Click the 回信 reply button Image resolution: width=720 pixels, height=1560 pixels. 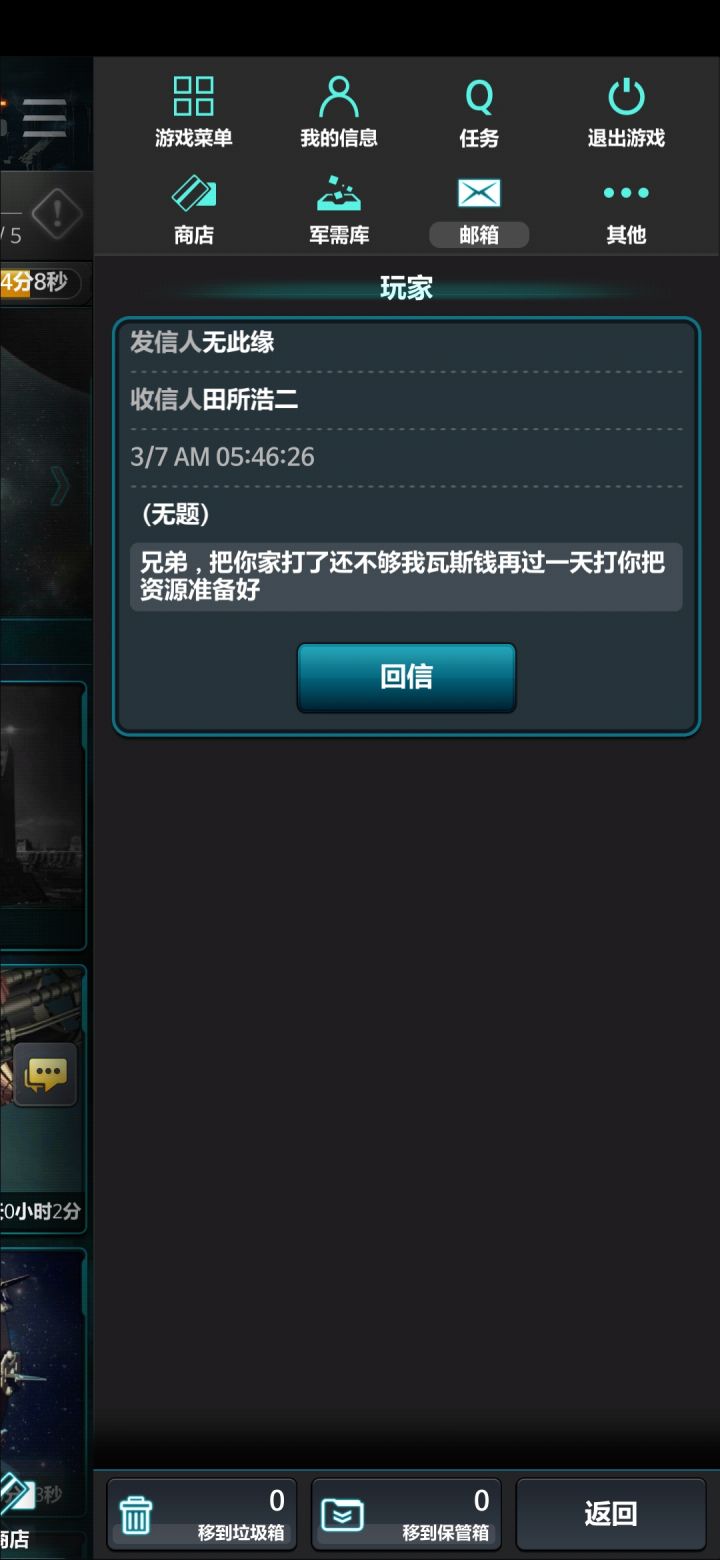(406, 677)
